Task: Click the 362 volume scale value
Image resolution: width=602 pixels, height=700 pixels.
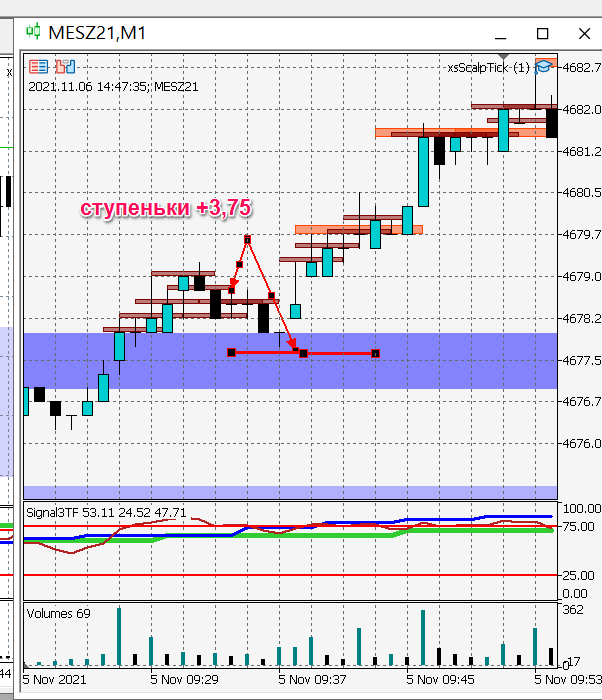Action: pos(573,610)
